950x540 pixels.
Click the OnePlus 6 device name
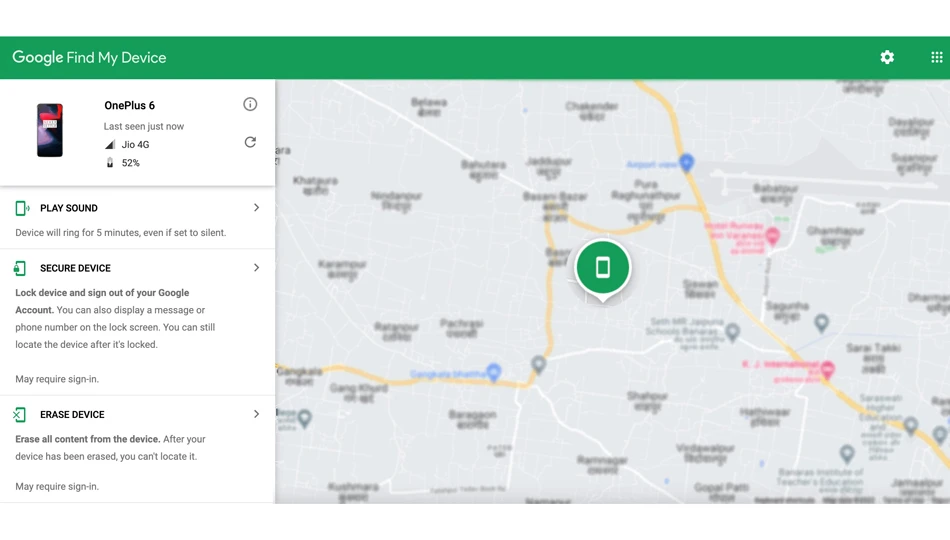[x=130, y=105]
